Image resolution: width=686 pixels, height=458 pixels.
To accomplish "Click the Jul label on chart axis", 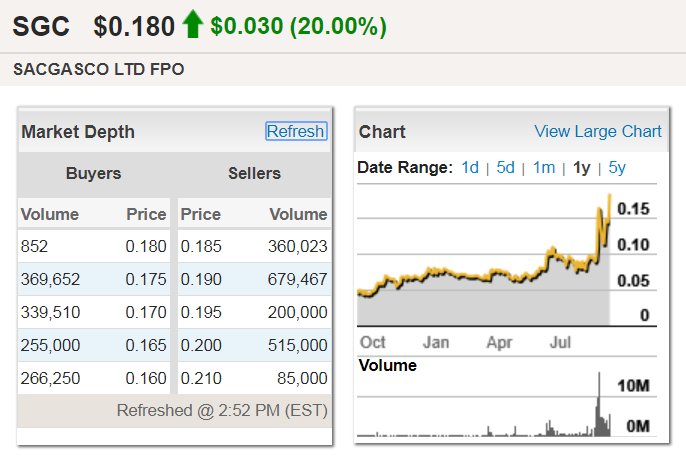I will click(x=560, y=342).
